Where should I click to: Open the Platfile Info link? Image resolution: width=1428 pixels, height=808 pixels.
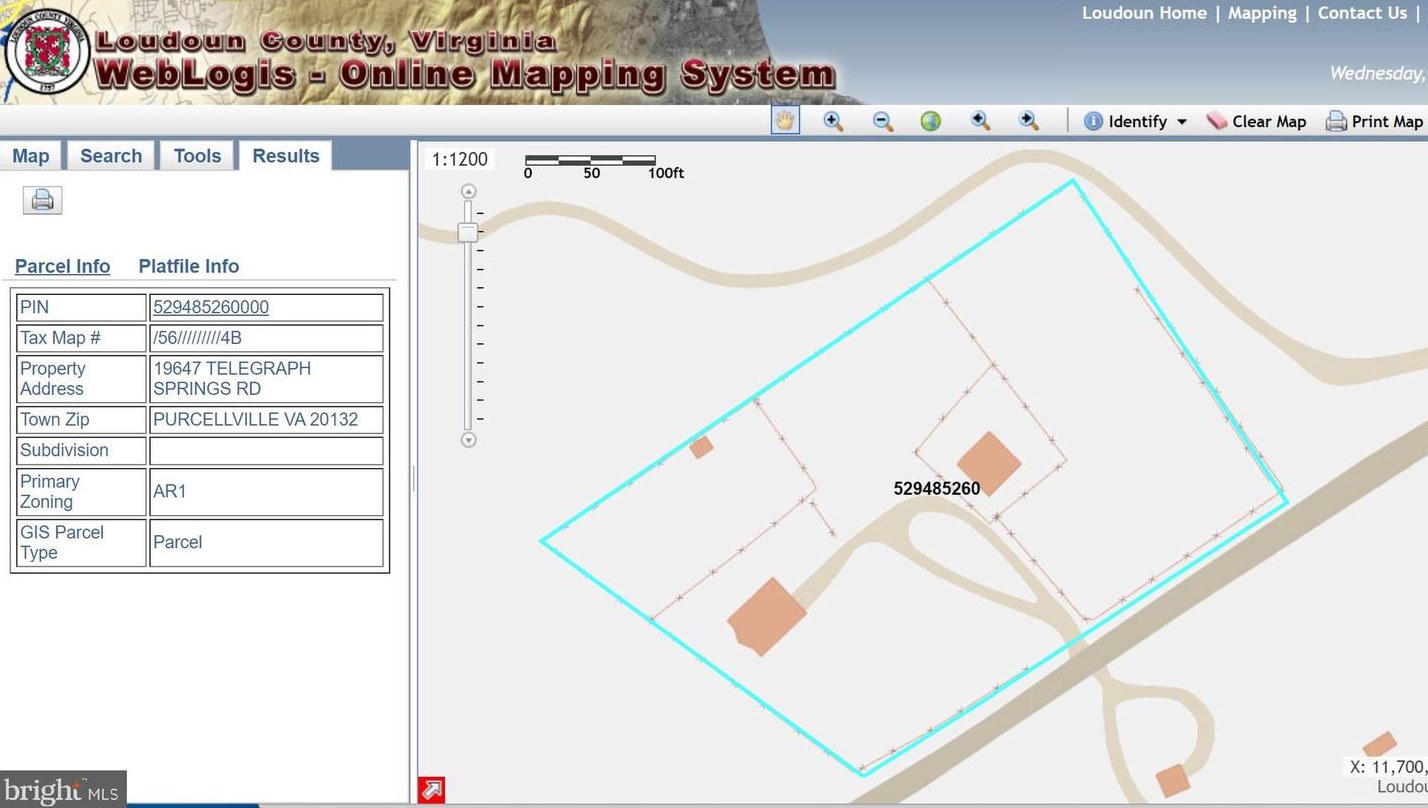click(189, 266)
